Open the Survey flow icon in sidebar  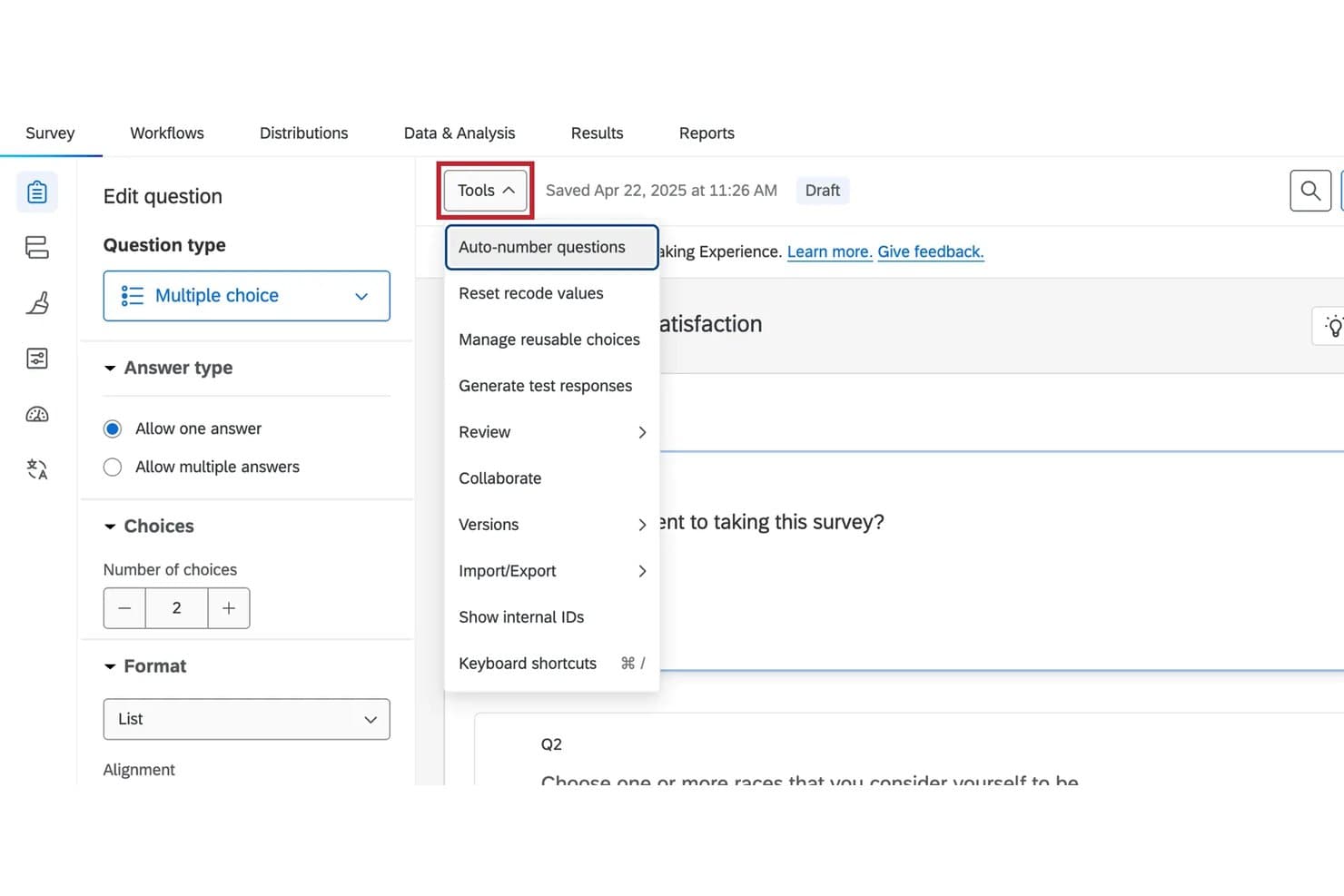[x=37, y=247]
